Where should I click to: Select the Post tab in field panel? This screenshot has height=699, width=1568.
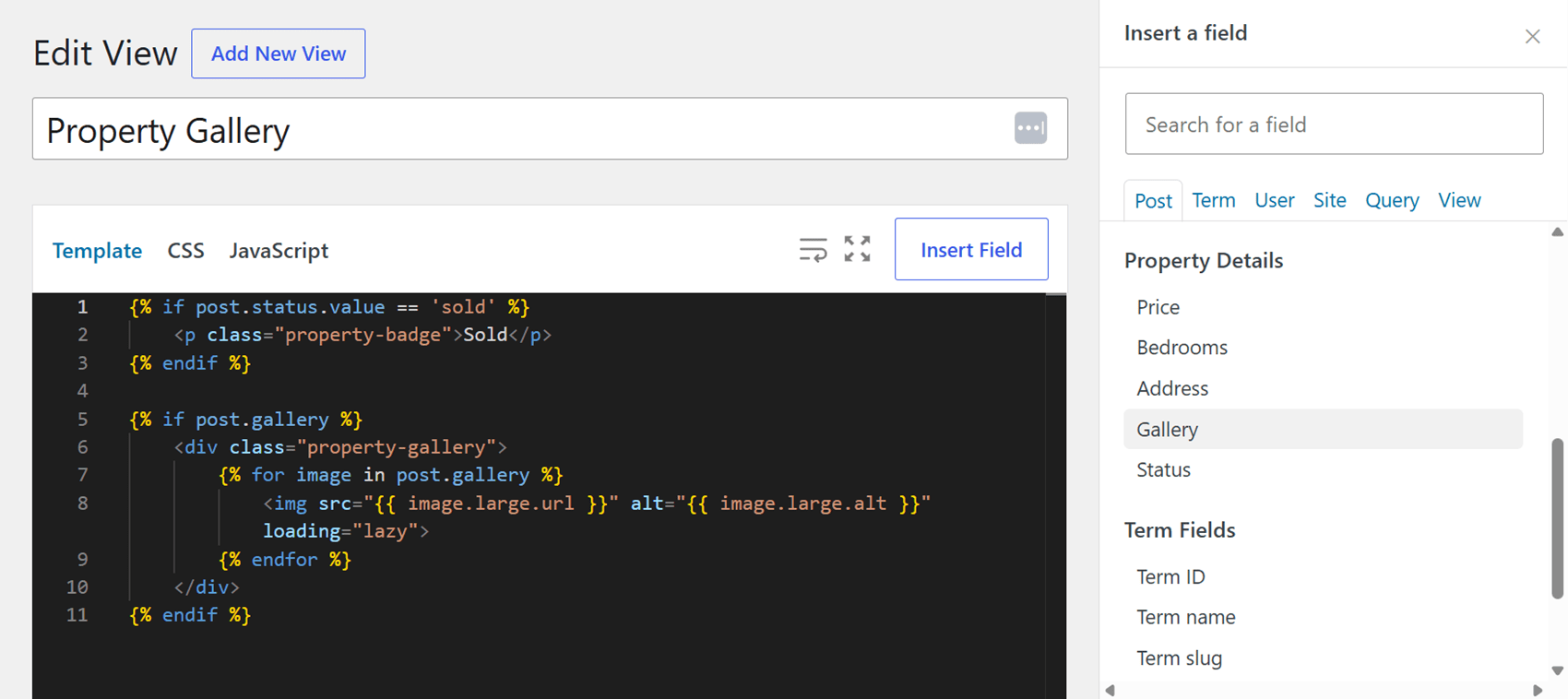click(1153, 200)
